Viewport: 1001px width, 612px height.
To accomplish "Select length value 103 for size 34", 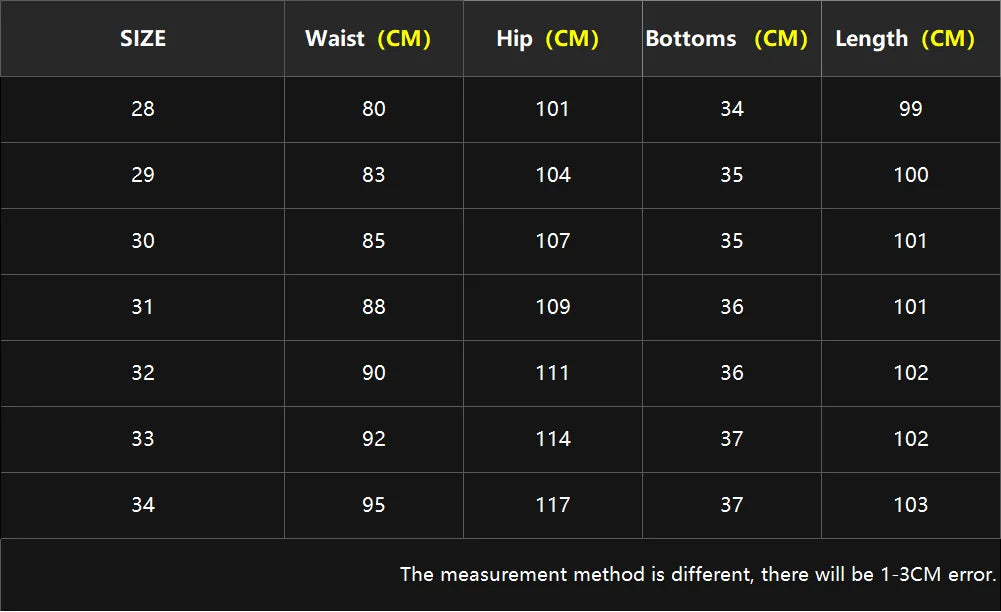I will click(x=910, y=504).
